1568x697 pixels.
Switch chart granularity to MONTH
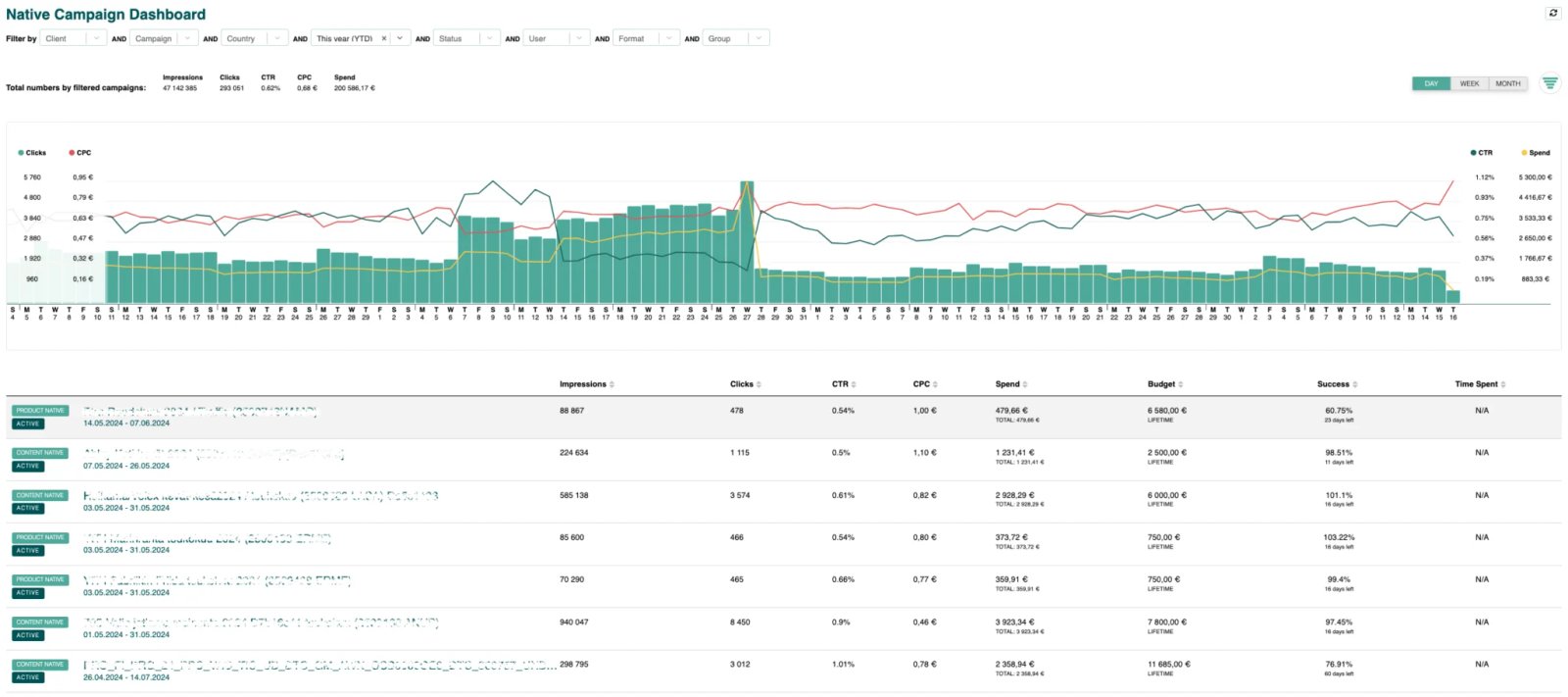coord(1508,83)
